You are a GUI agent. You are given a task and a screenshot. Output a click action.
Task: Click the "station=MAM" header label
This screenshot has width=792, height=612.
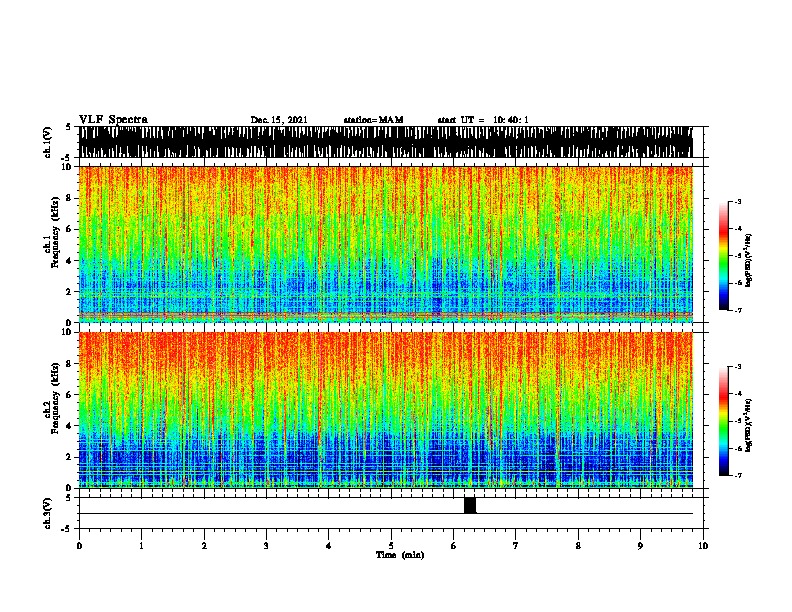[373, 120]
